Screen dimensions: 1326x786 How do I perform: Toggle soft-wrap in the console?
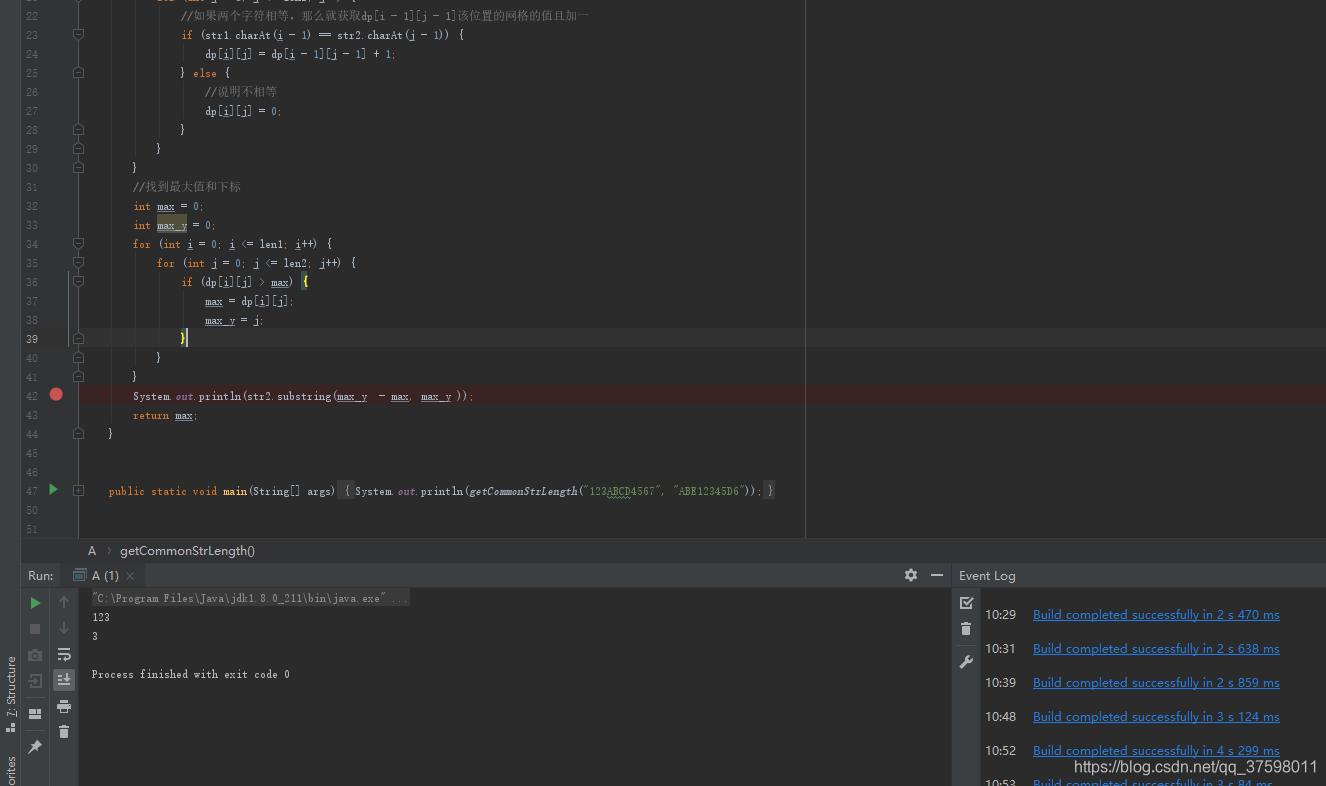click(64, 654)
